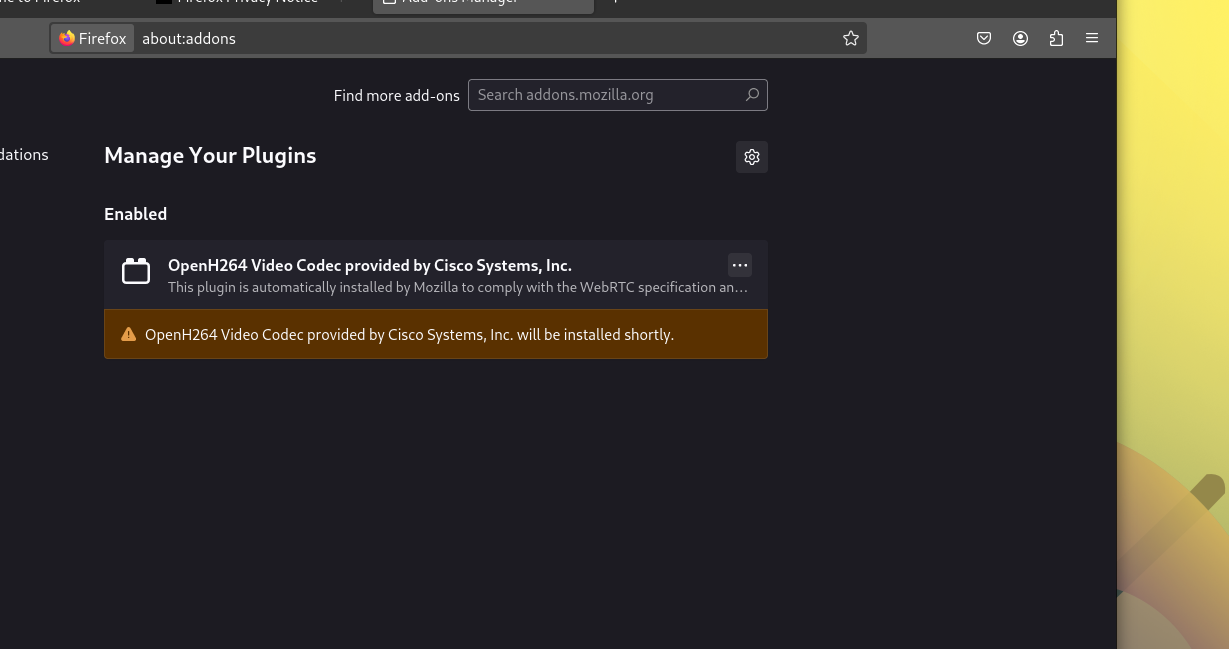Click the plugin description about WebRTC specification

tap(458, 287)
